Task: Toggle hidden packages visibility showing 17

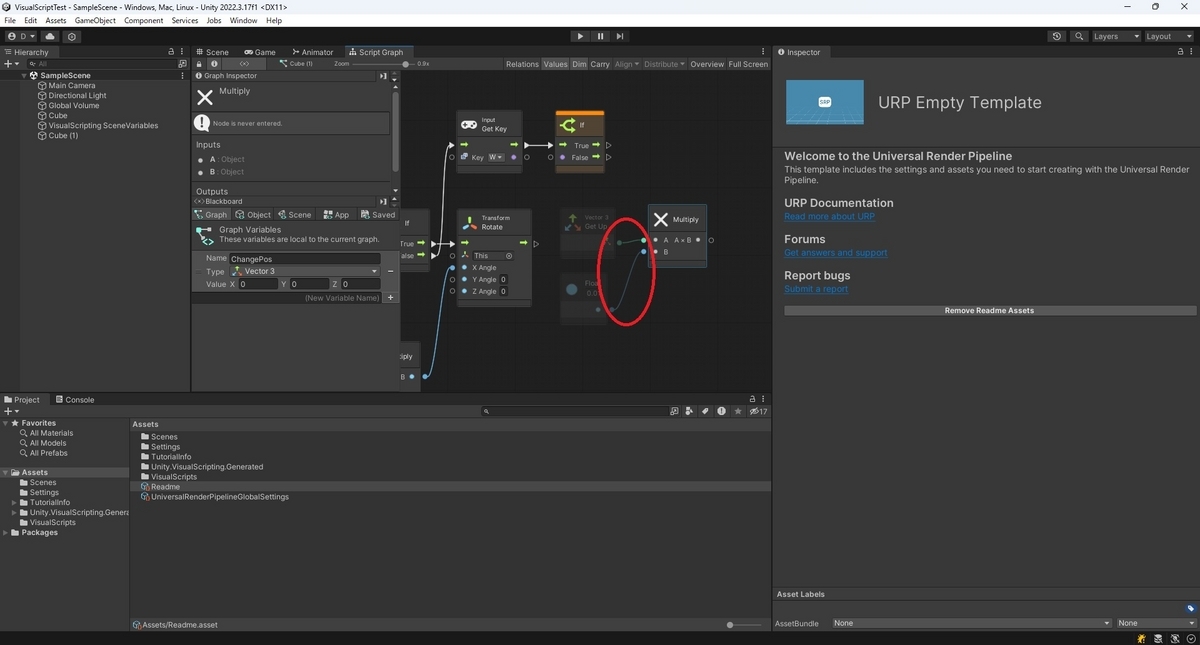Action: [758, 411]
